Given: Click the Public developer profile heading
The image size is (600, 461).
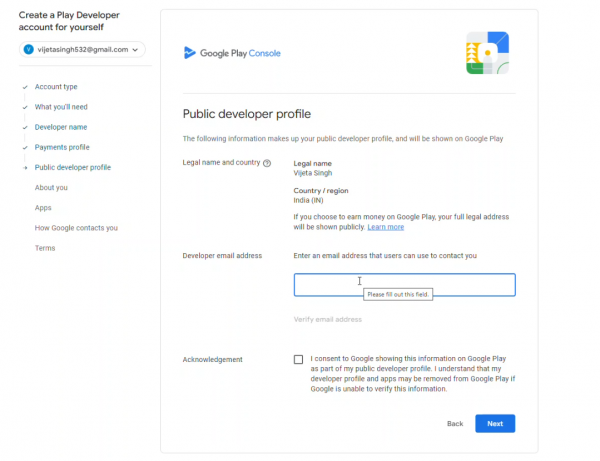Looking at the screenshot, I should click(x=247, y=114).
